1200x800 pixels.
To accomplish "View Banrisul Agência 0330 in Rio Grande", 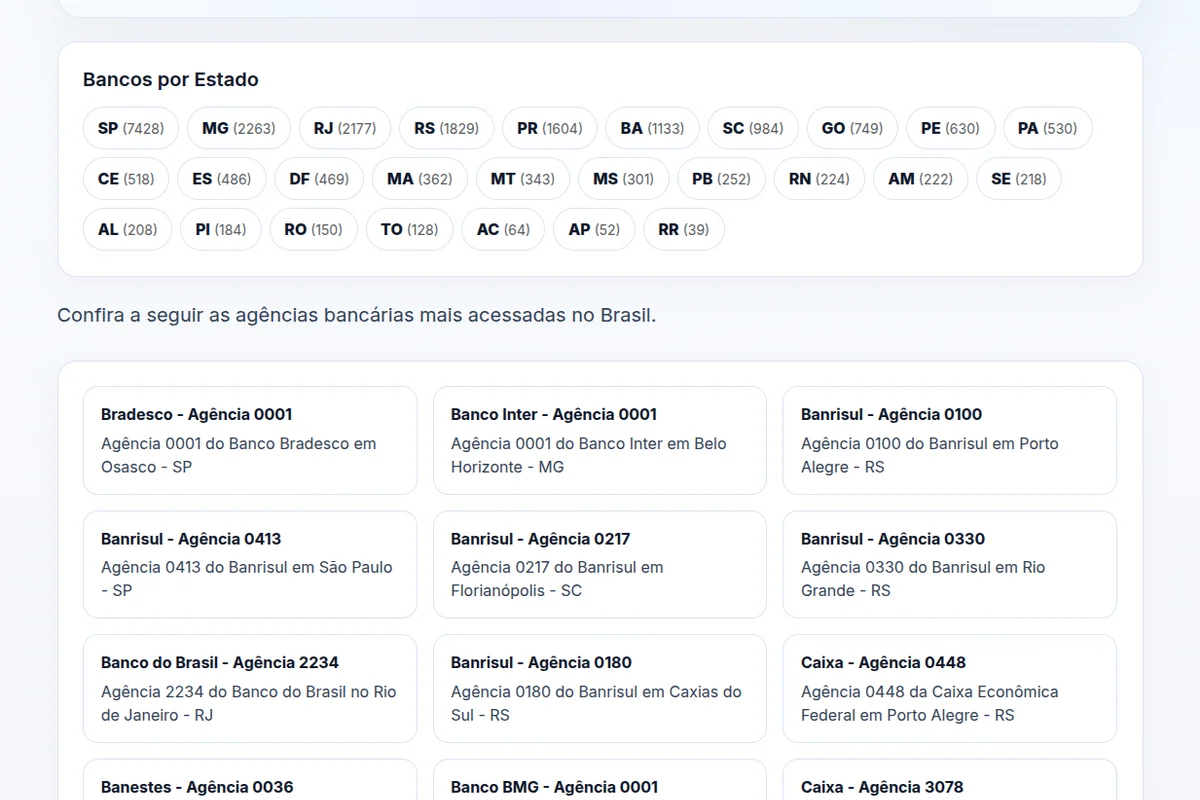I will (x=950, y=564).
